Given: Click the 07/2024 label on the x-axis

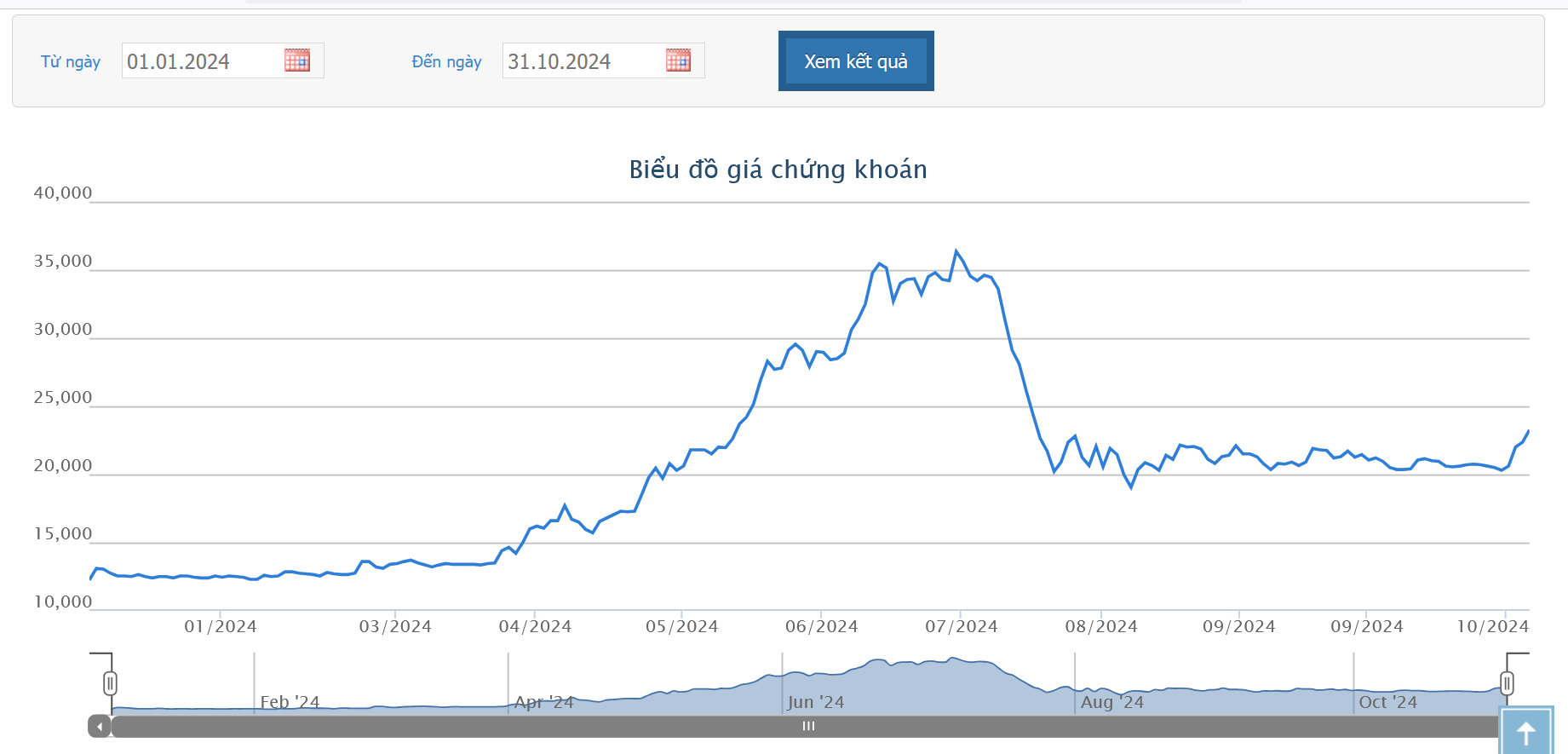Looking at the screenshot, I should click(x=961, y=627).
